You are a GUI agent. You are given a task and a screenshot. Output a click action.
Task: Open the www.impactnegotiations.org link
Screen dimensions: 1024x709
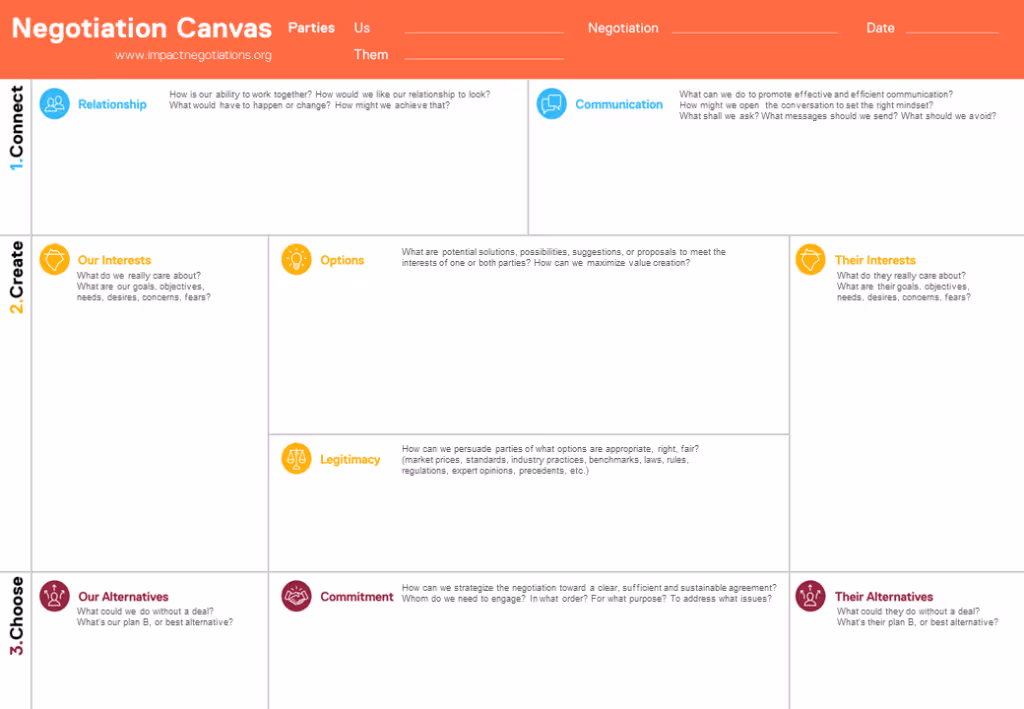[x=193, y=55]
